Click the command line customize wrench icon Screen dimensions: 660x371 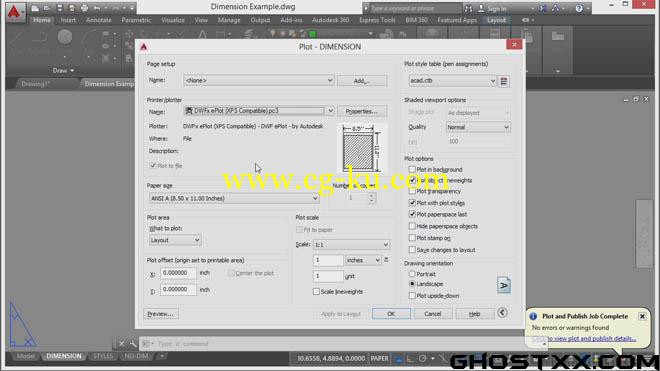[133, 344]
